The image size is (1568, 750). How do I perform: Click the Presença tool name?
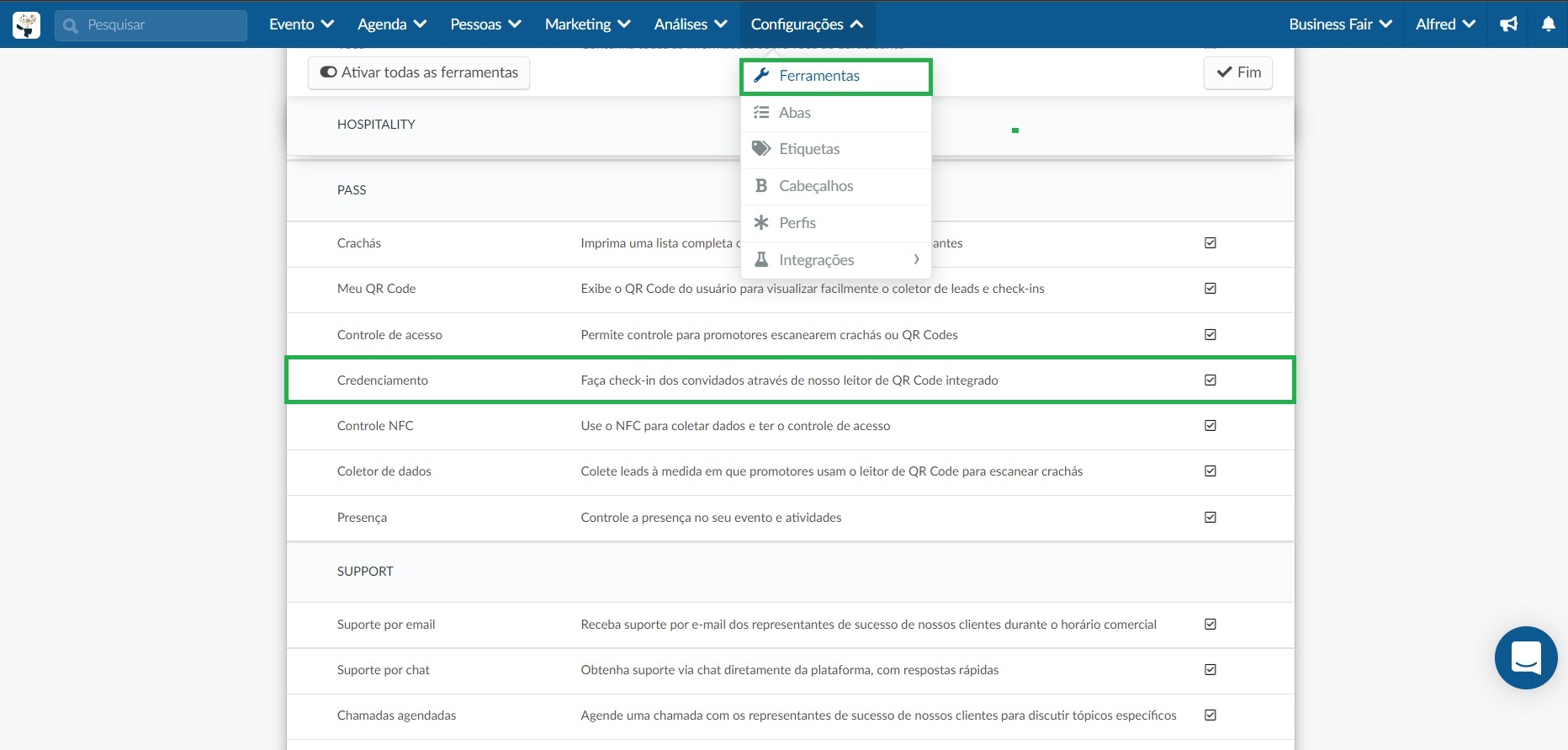(362, 518)
